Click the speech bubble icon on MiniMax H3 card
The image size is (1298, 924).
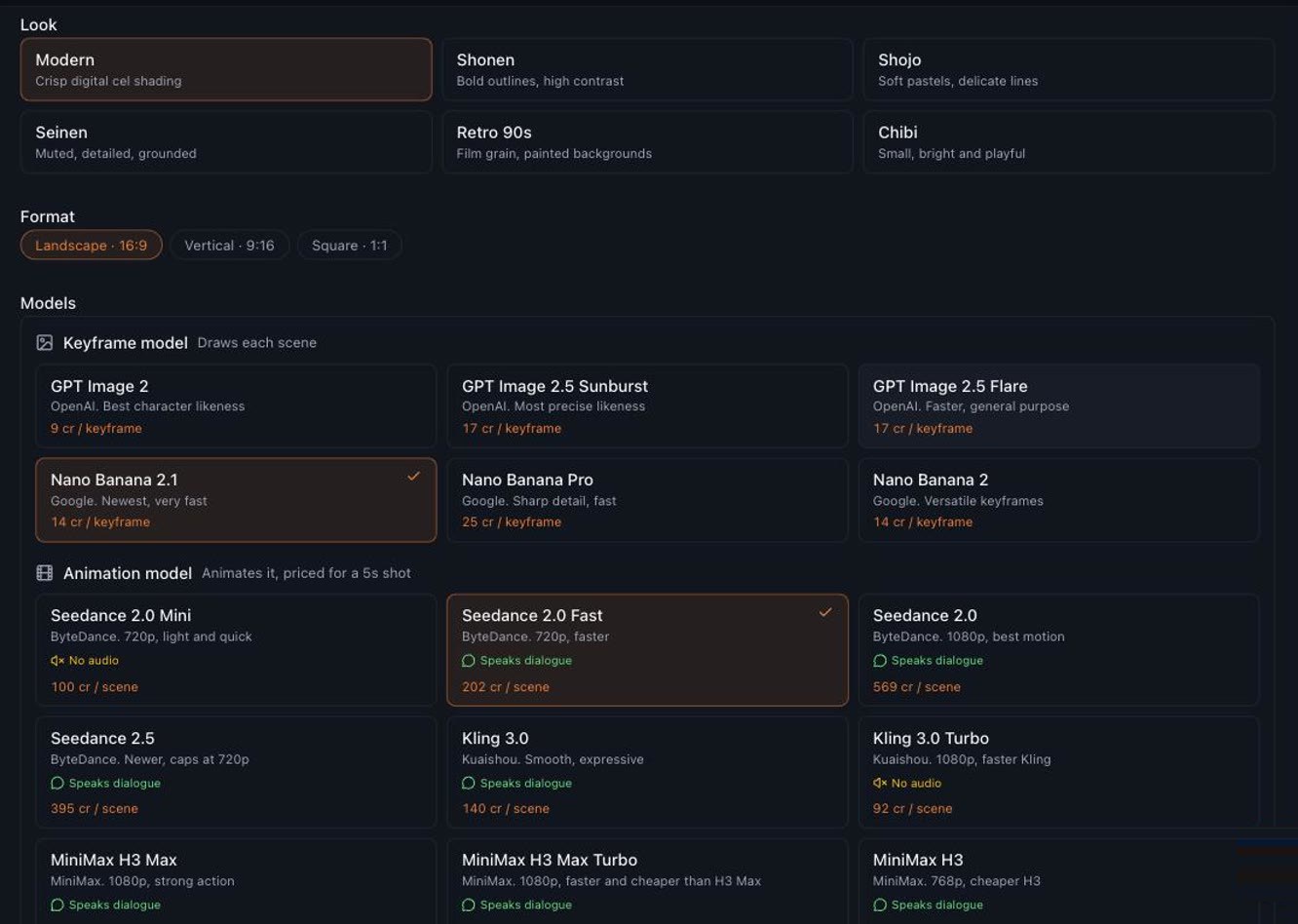(880, 905)
